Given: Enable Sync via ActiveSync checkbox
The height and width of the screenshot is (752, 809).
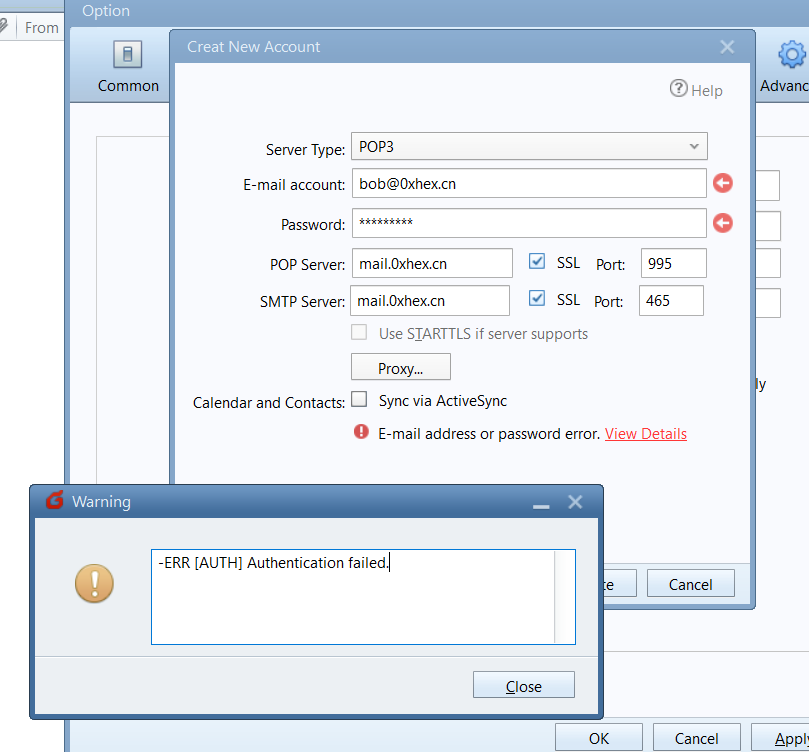Looking at the screenshot, I should pos(360,400).
